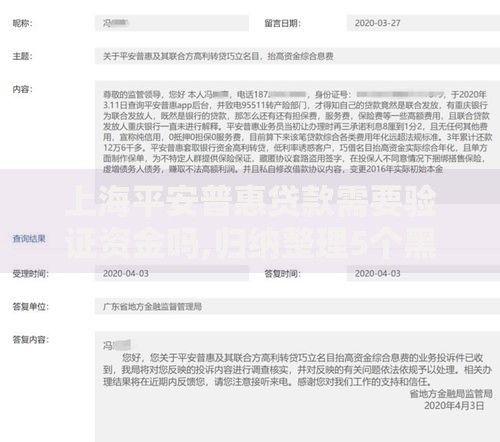Click the 受理时间 date field

[x=172, y=273]
